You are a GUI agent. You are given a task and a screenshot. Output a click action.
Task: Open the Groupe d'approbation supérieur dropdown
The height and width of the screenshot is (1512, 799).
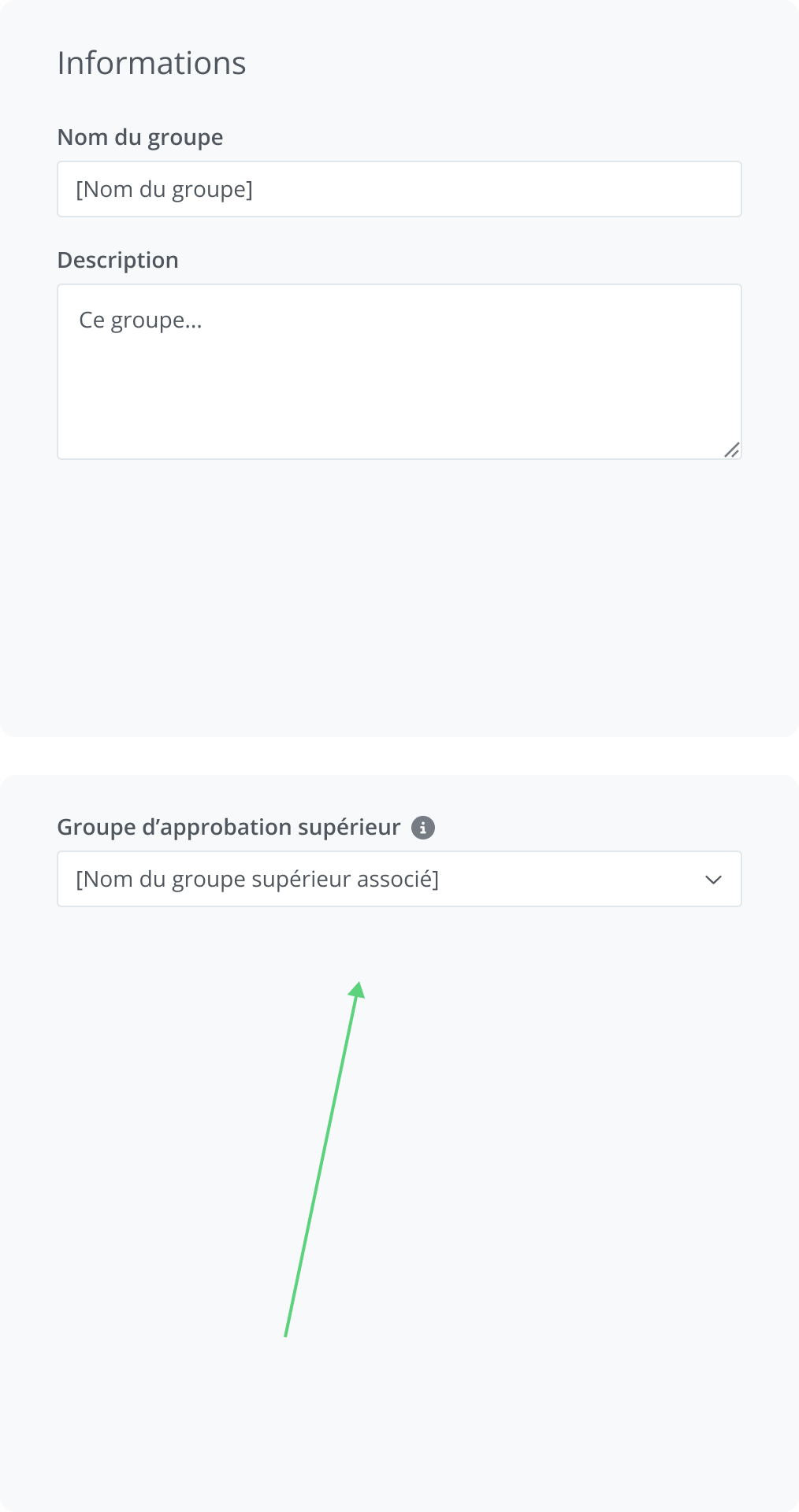point(399,879)
